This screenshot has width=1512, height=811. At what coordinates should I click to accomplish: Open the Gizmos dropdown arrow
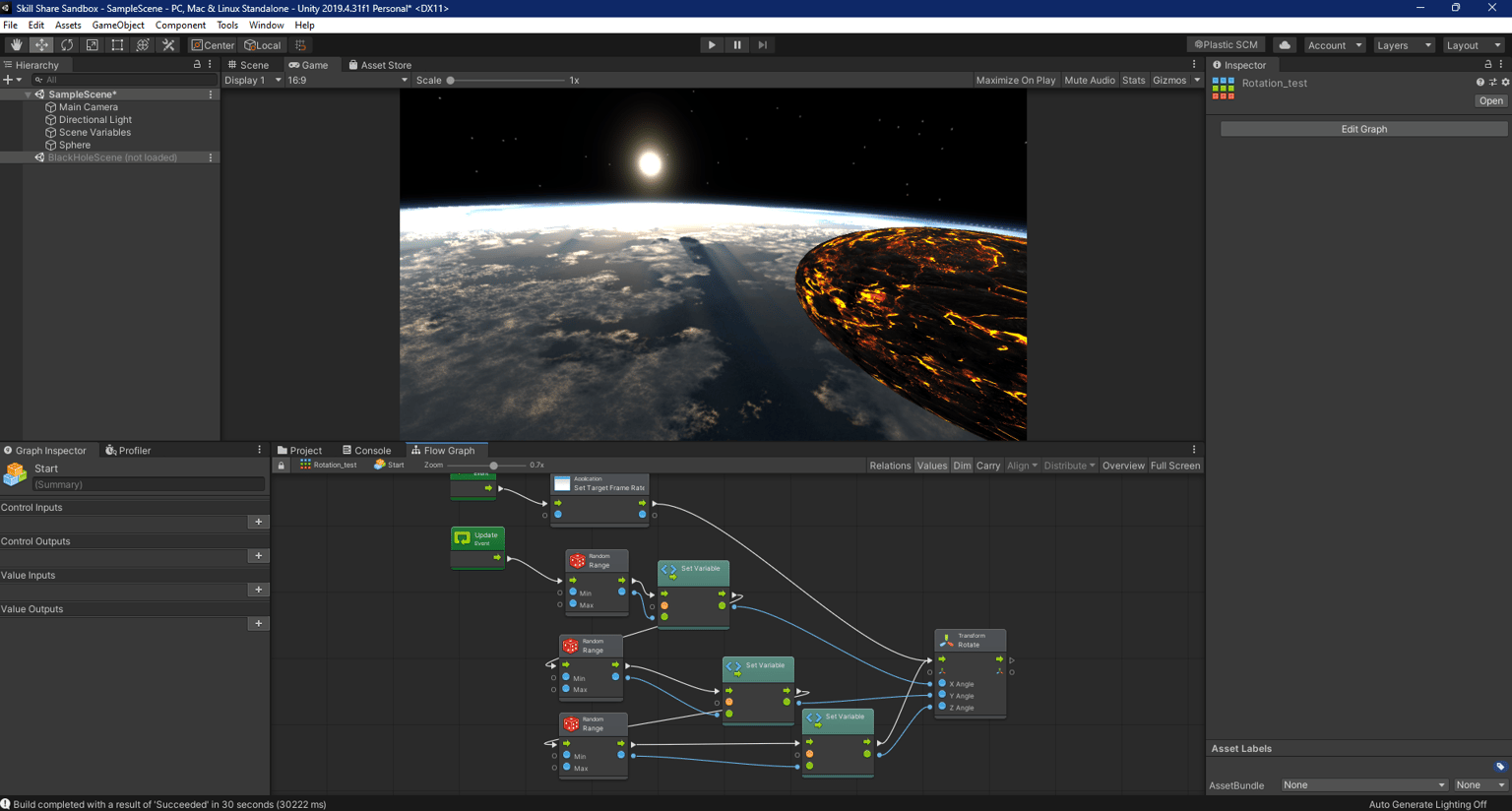[1197, 81]
